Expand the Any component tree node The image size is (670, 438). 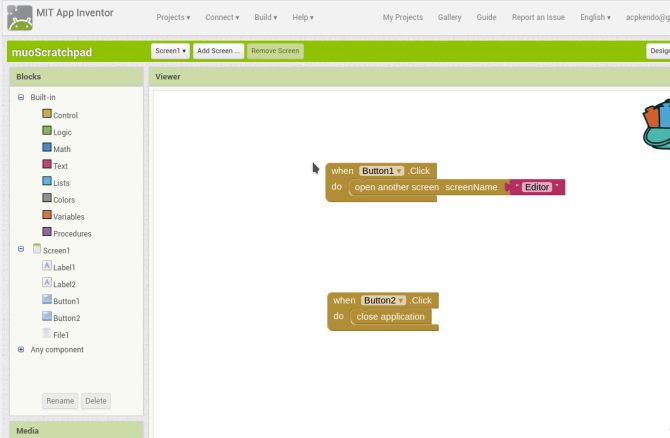pos(21,350)
